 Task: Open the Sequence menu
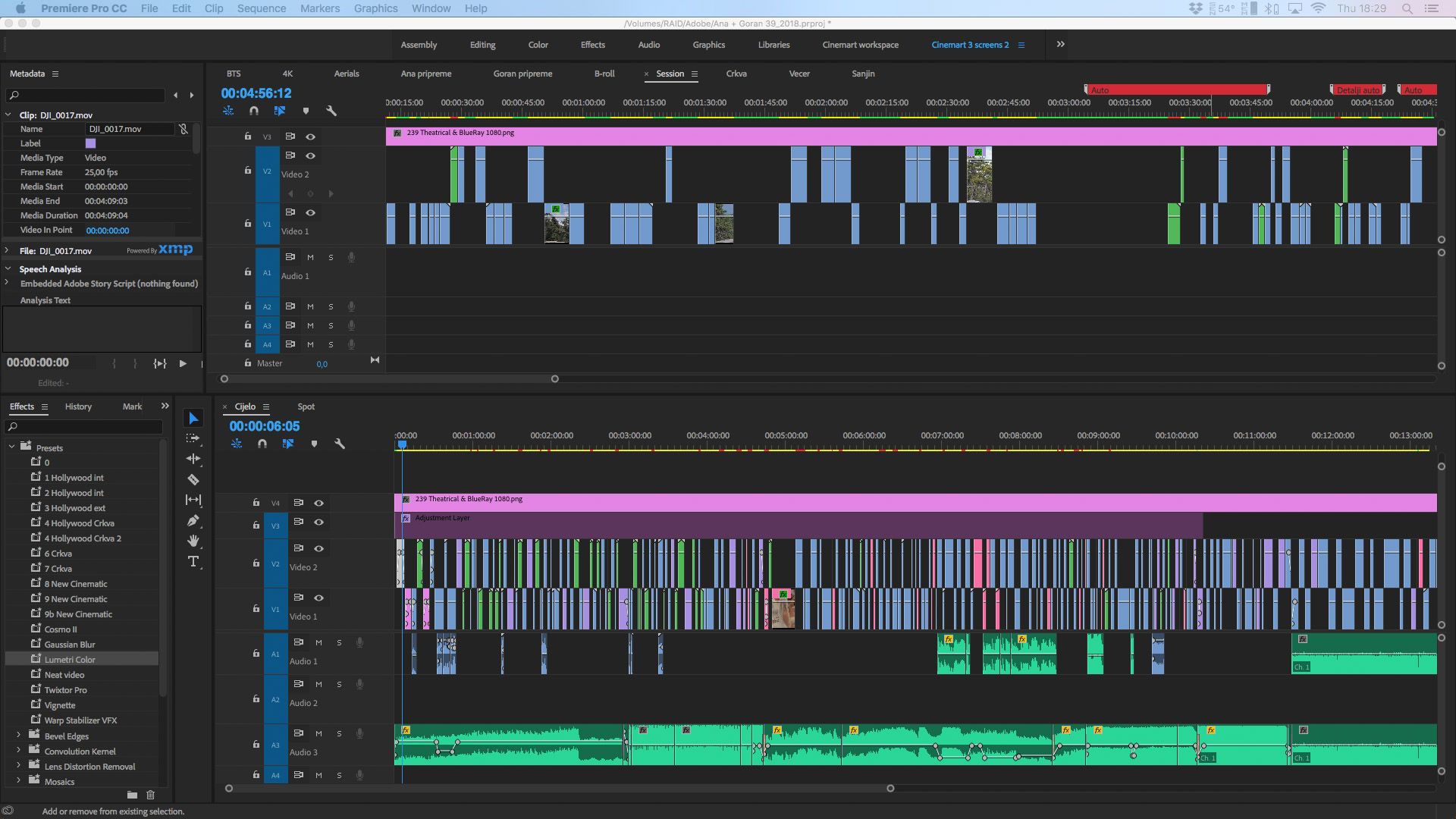(261, 8)
